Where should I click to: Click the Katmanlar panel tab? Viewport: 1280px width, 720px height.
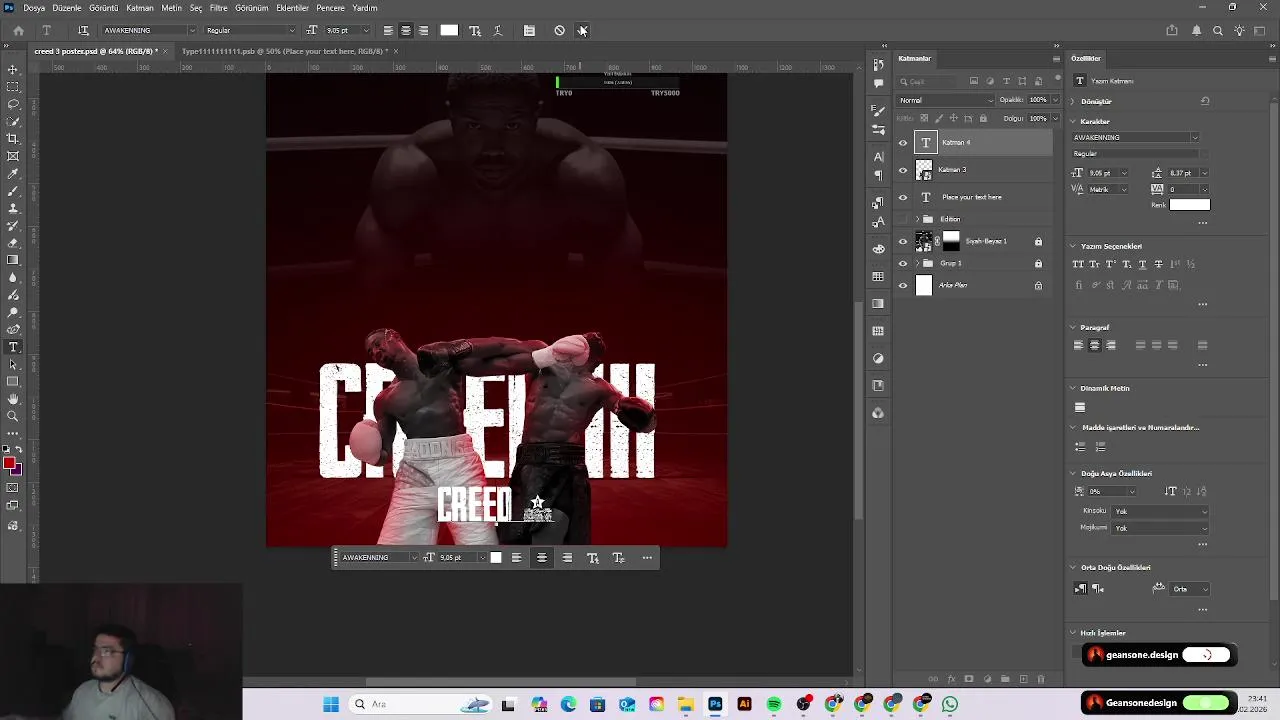(x=914, y=58)
